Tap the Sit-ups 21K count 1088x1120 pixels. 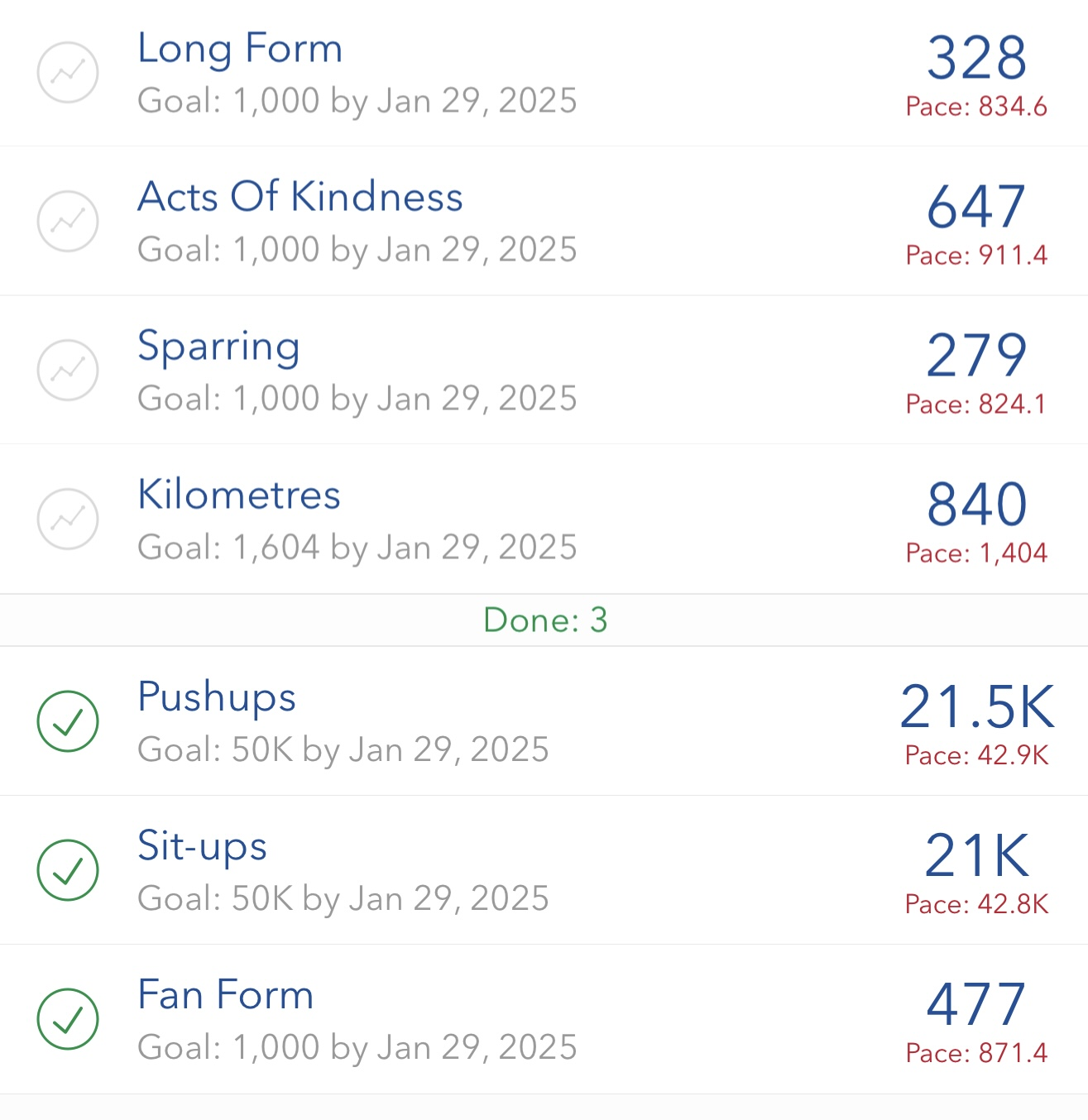click(977, 856)
